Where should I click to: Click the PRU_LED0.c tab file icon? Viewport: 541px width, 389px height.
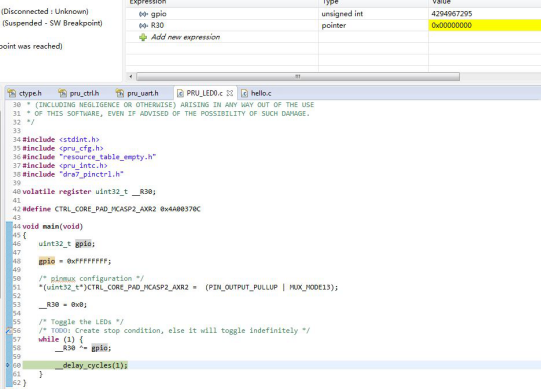180,93
